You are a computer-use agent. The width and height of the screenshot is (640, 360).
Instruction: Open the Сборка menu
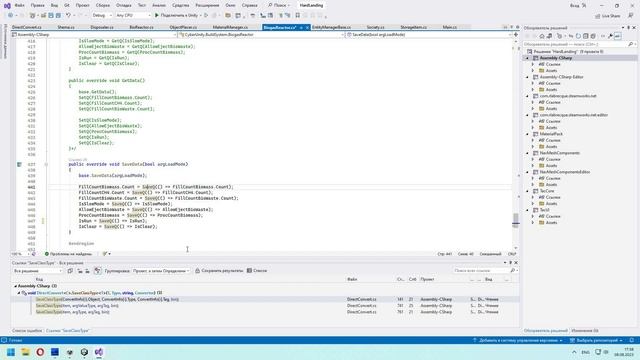pyautogui.click(x=103, y=5)
